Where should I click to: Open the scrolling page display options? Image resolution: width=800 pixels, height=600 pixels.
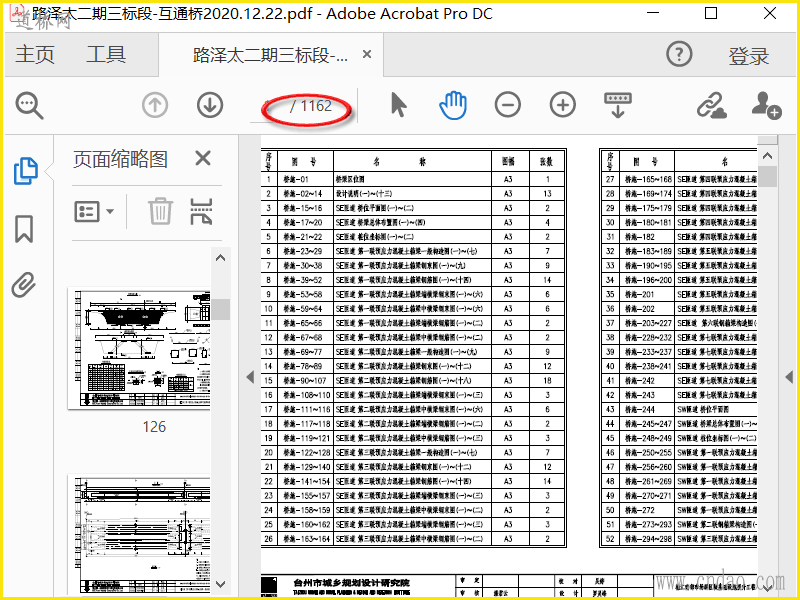pyautogui.click(x=618, y=105)
